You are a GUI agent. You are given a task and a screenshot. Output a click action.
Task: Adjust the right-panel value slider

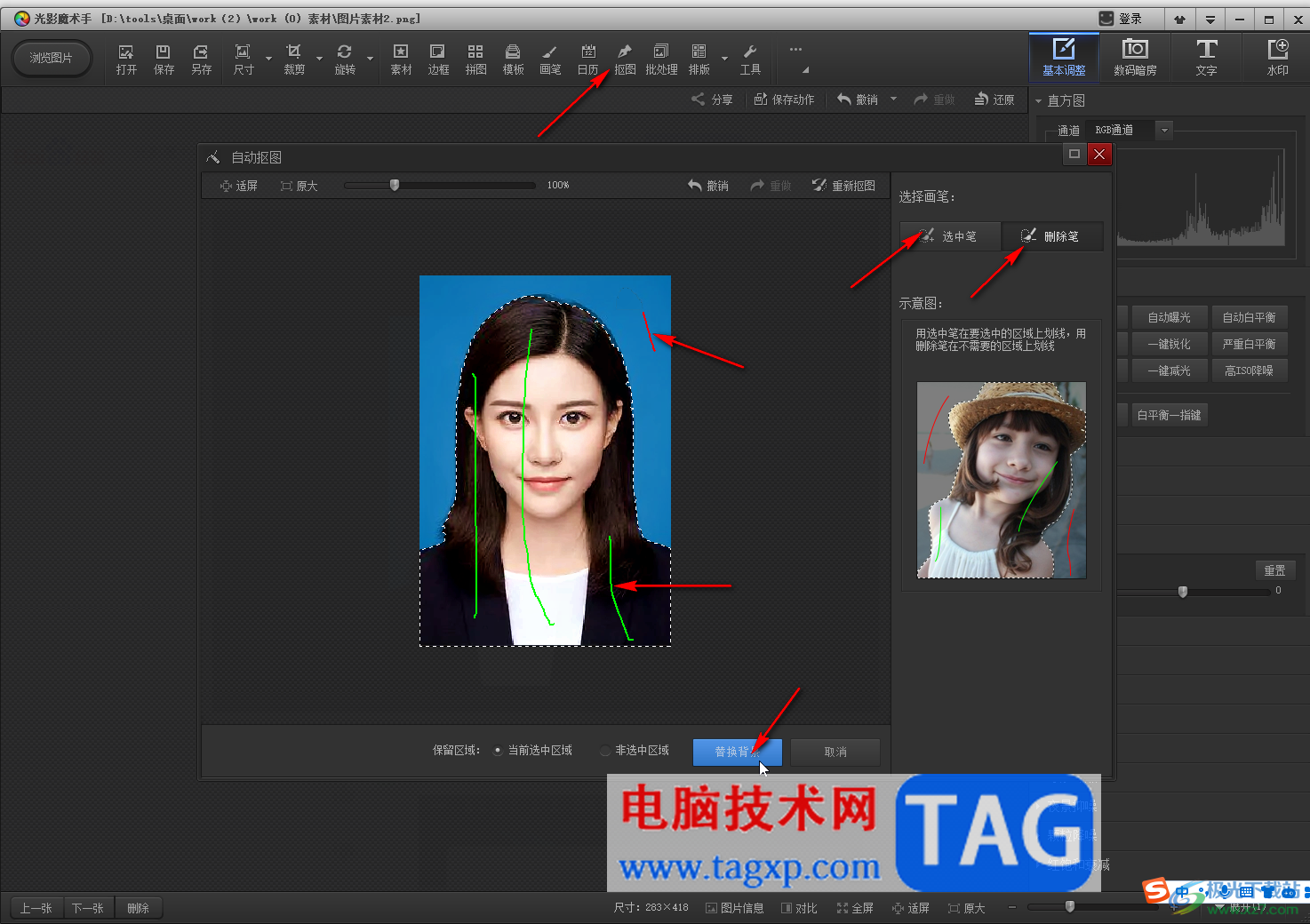(x=1183, y=592)
